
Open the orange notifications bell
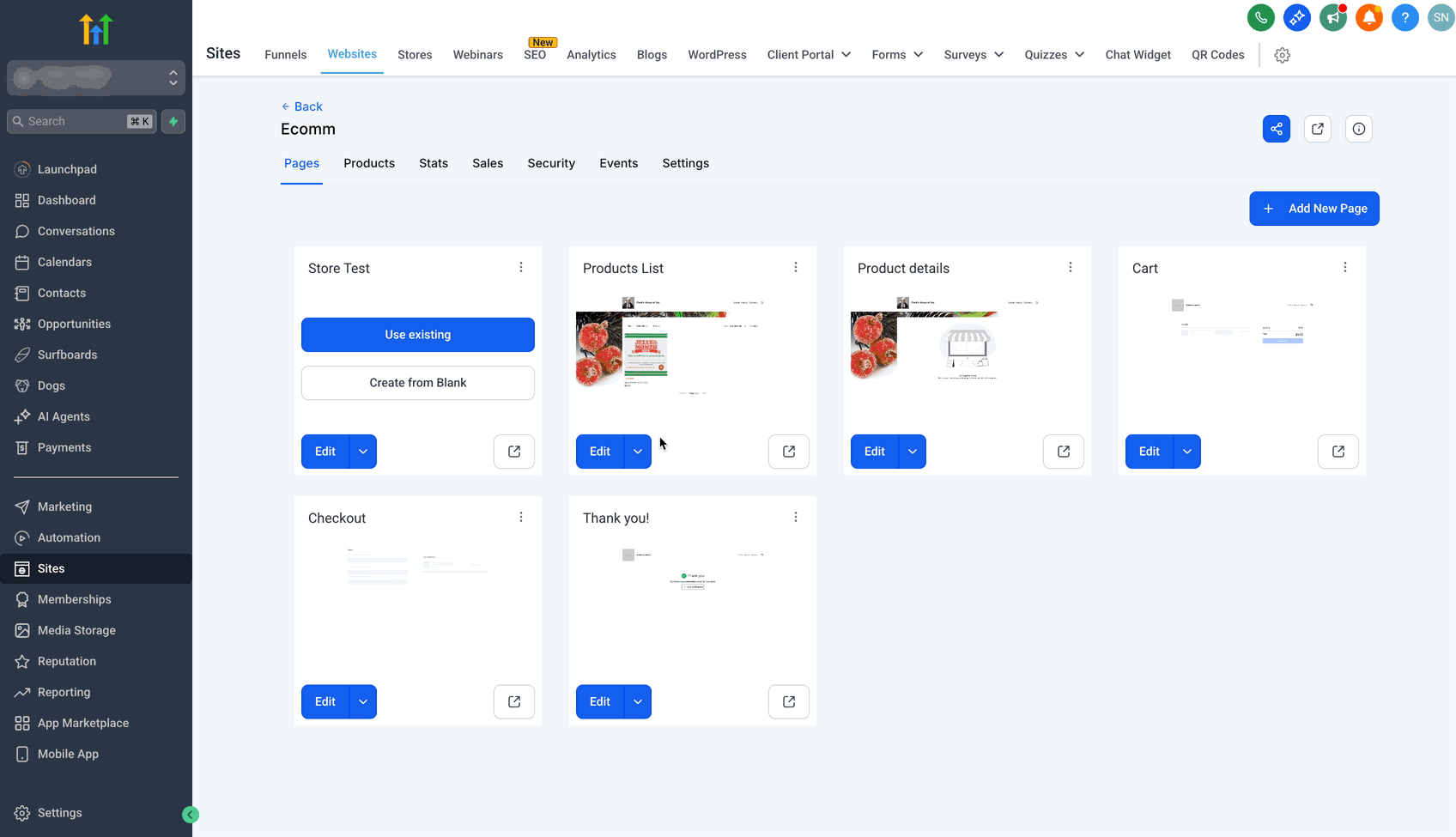click(x=1368, y=17)
